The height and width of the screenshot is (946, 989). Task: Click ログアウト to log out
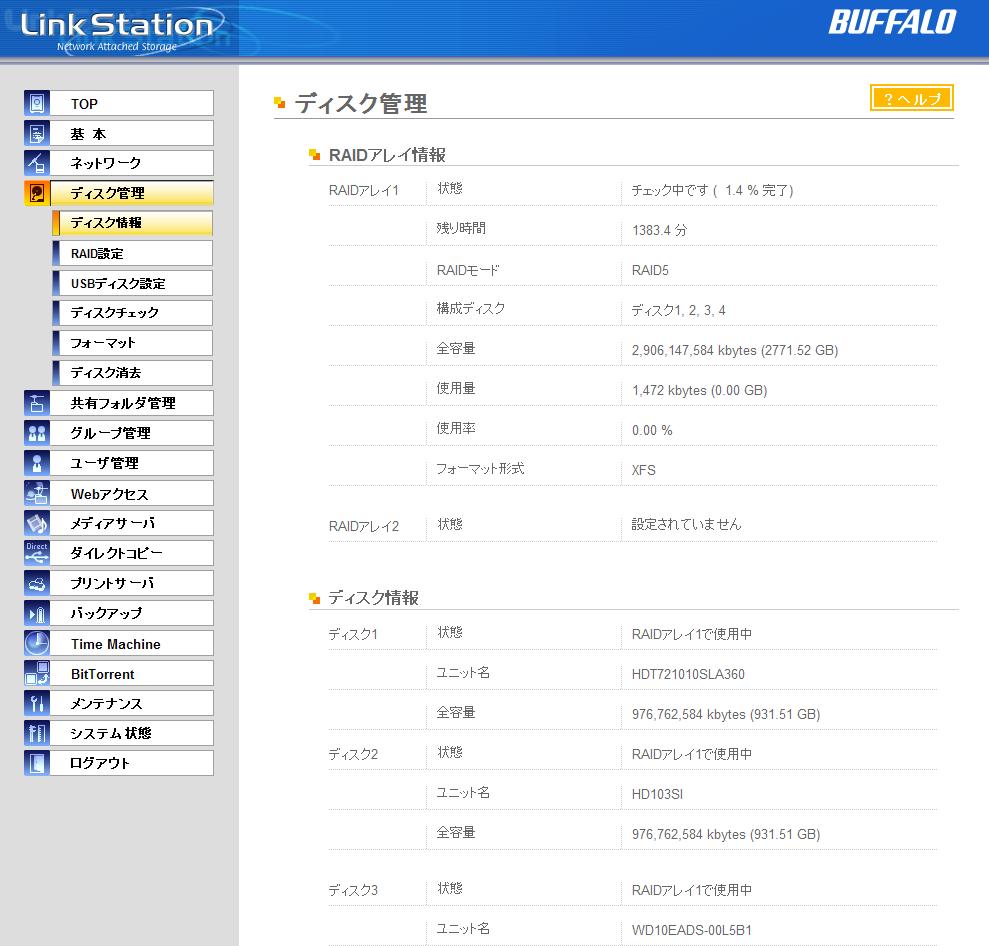tap(132, 762)
